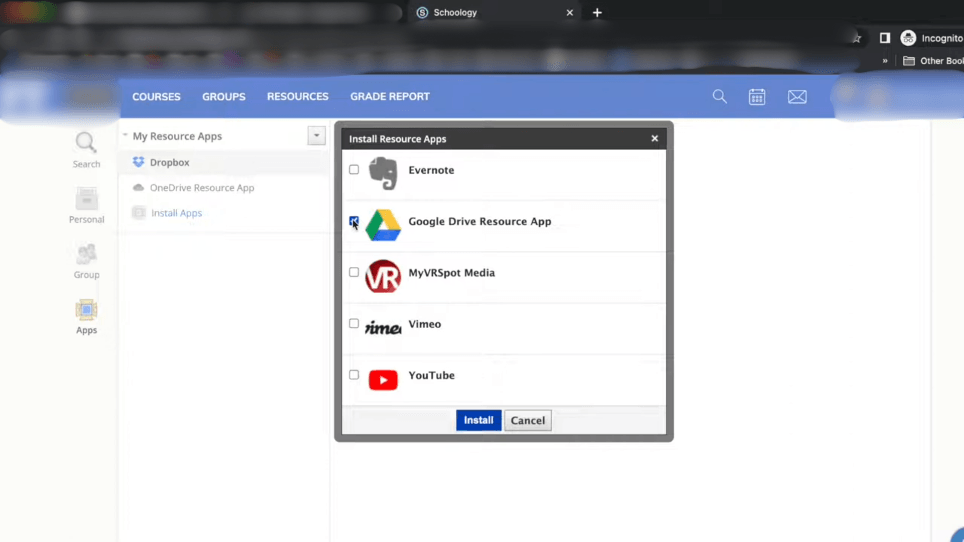Viewport: 964px width, 542px height.
Task: Click Google Drive Resource App label
Action: pyautogui.click(x=480, y=221)
